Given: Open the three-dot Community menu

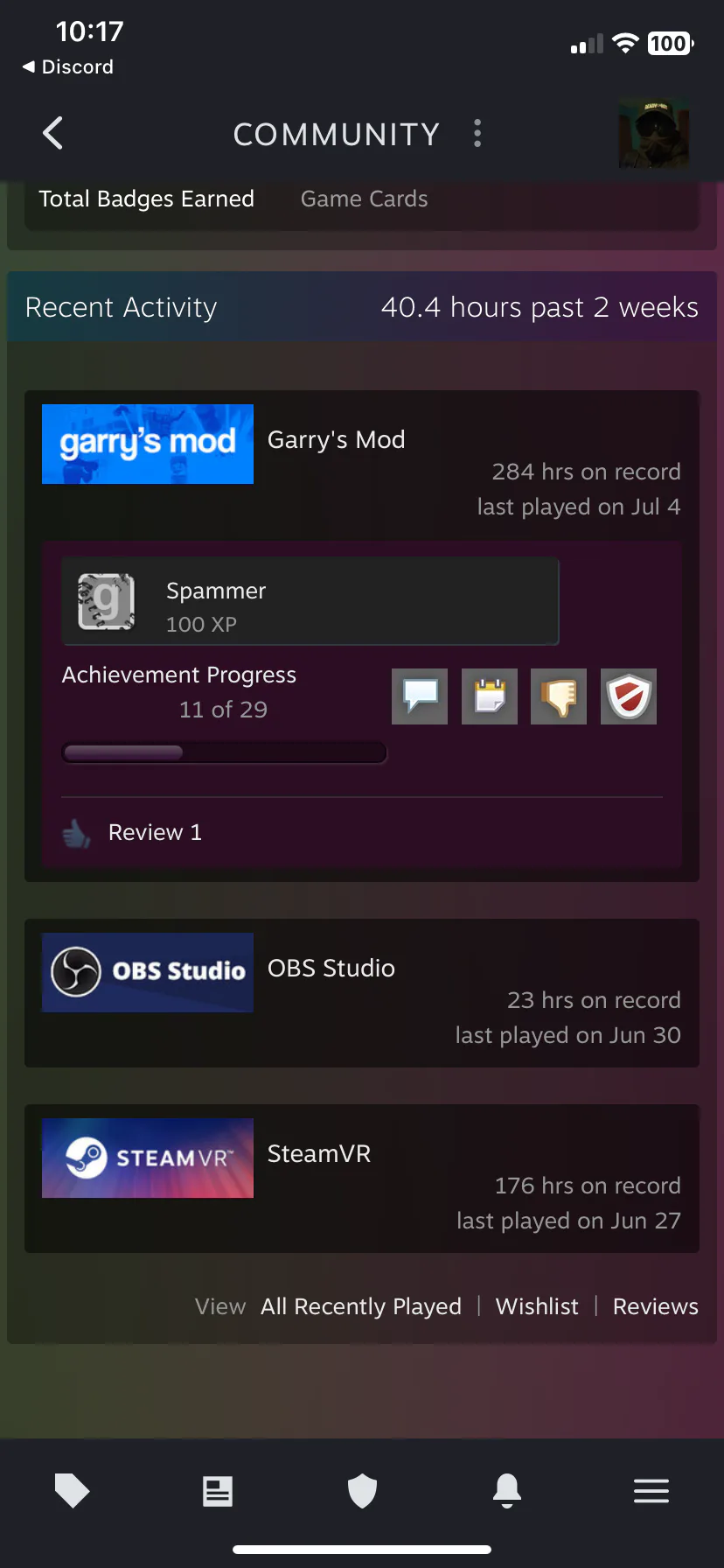Looking at the screenshot, I should tap(477, 133).
